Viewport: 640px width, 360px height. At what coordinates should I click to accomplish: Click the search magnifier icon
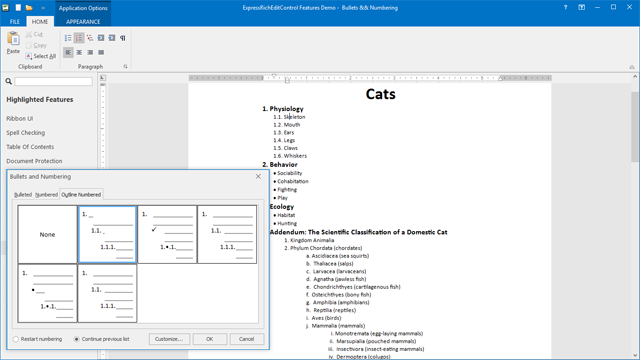tap(9, 81)
